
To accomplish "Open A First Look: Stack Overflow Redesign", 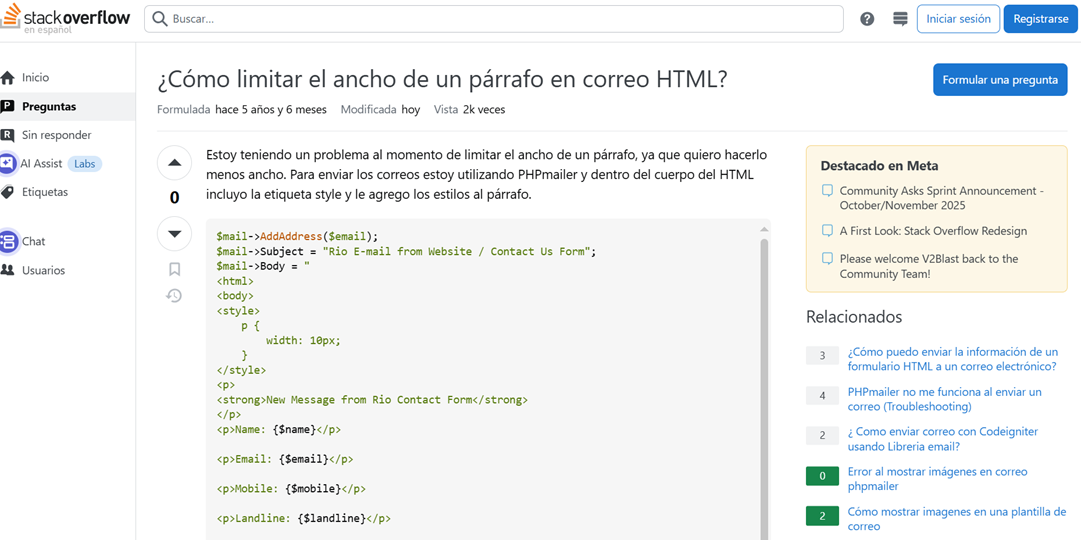I will pyautogui.click(x=933, y=231).
